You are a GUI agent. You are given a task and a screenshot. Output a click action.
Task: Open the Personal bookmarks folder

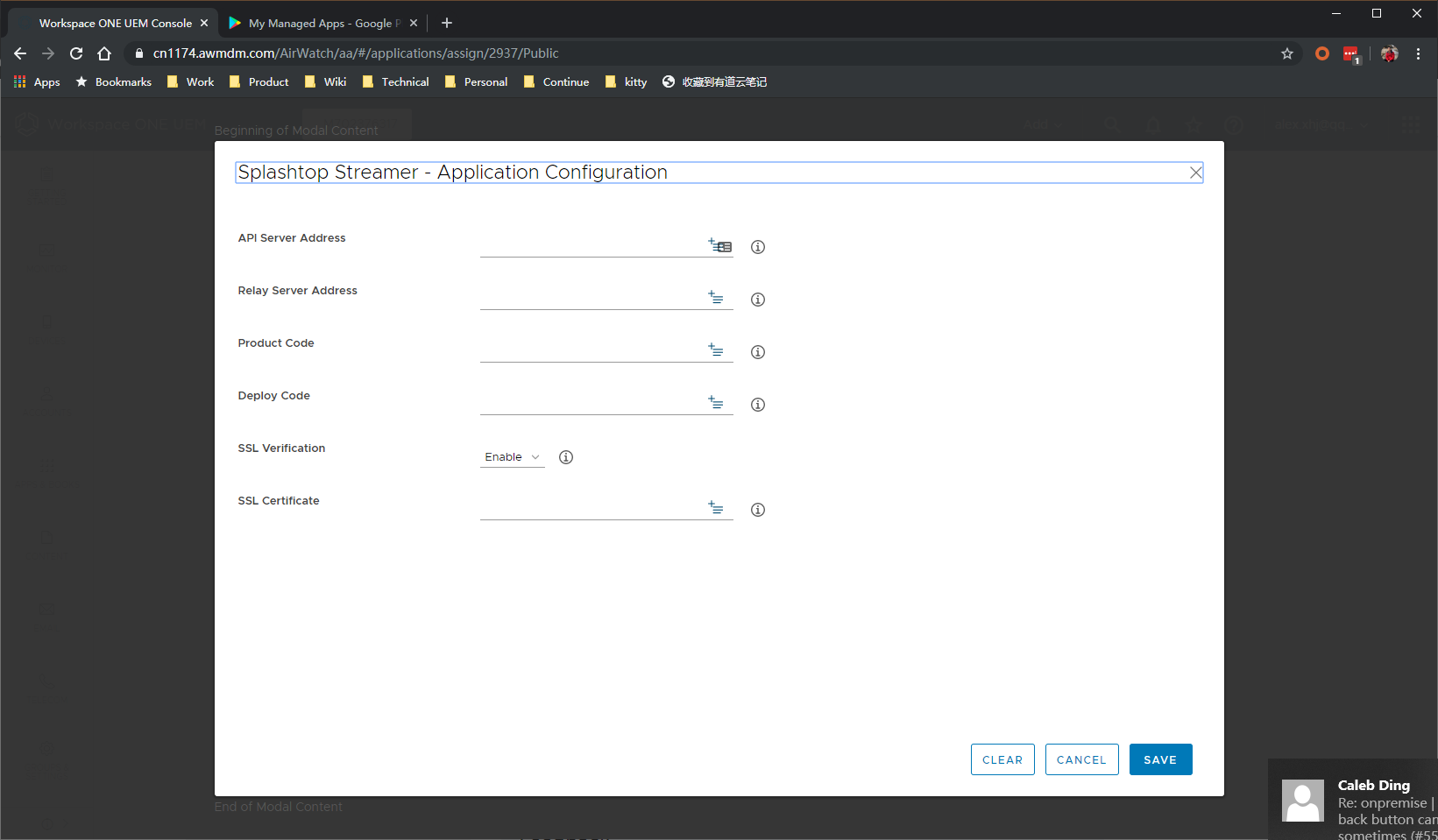pyautogui.click(x=476, y=81)
